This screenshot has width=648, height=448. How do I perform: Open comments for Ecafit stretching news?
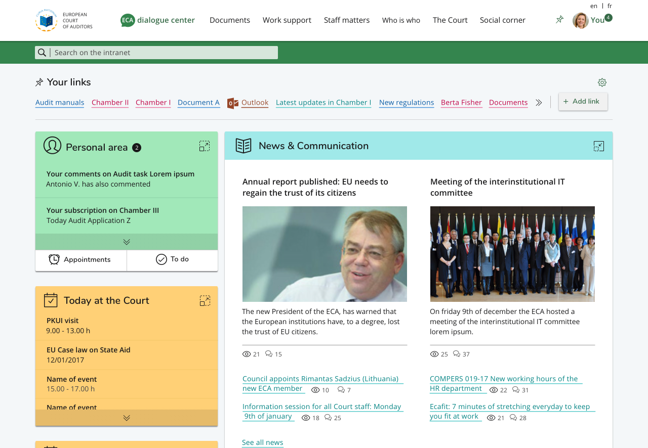[513, 418]
